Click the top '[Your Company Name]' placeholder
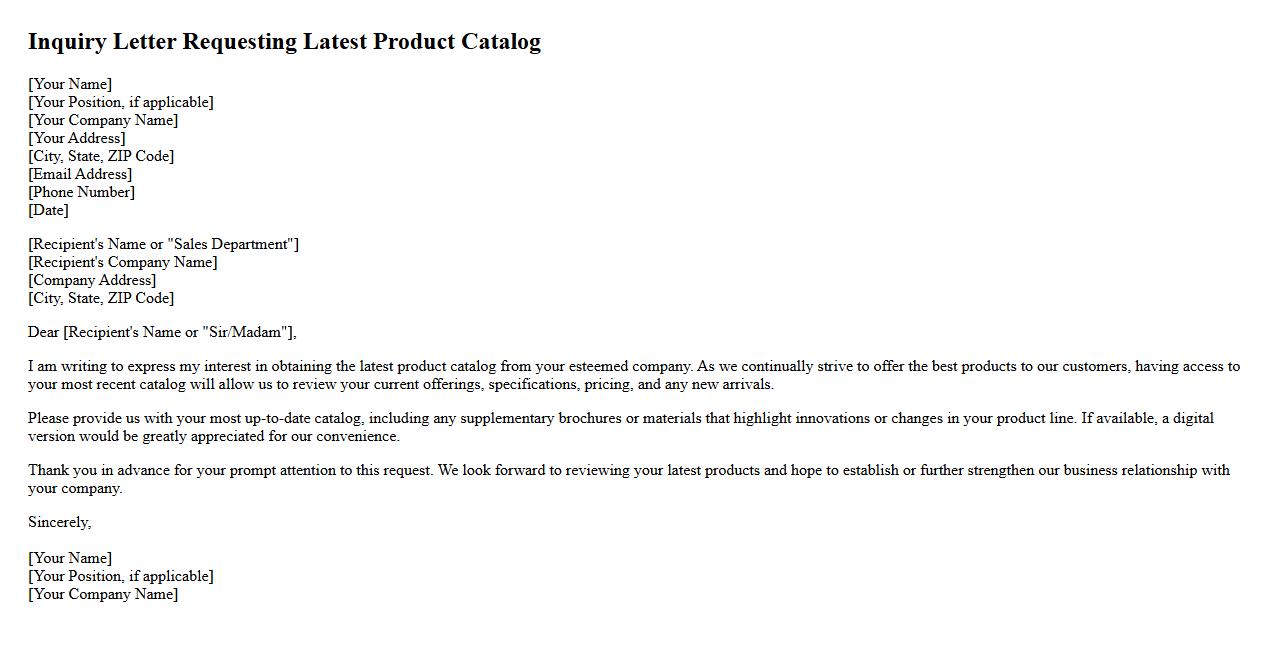1278x650 pixels. tap(103, 120)
